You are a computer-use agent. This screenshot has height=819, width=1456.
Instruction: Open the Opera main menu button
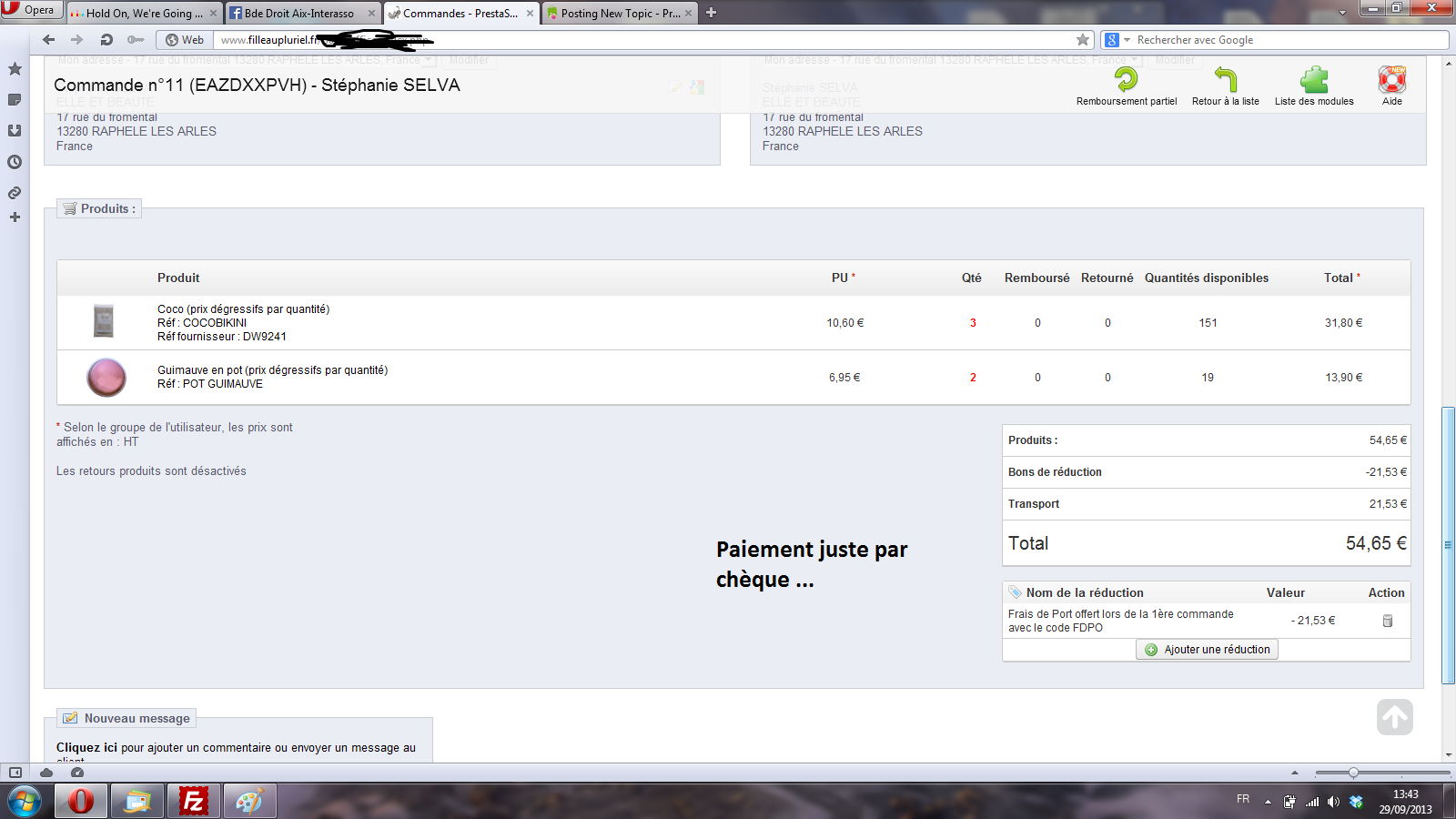[31, 9]
